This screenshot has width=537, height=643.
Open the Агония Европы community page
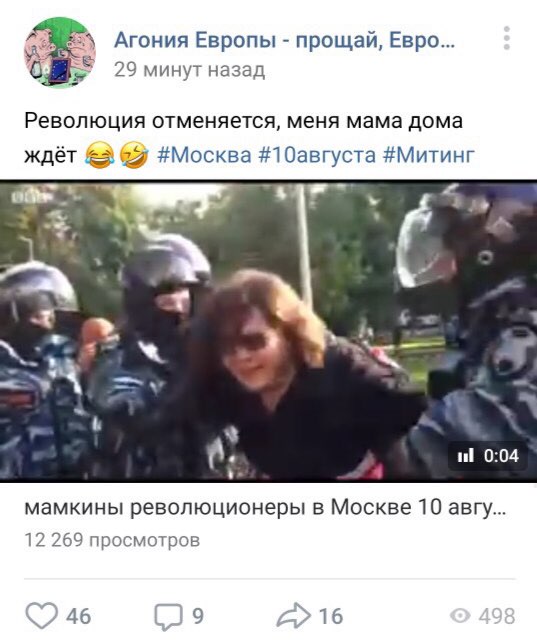pyautogui.click(x=284, y=40)
